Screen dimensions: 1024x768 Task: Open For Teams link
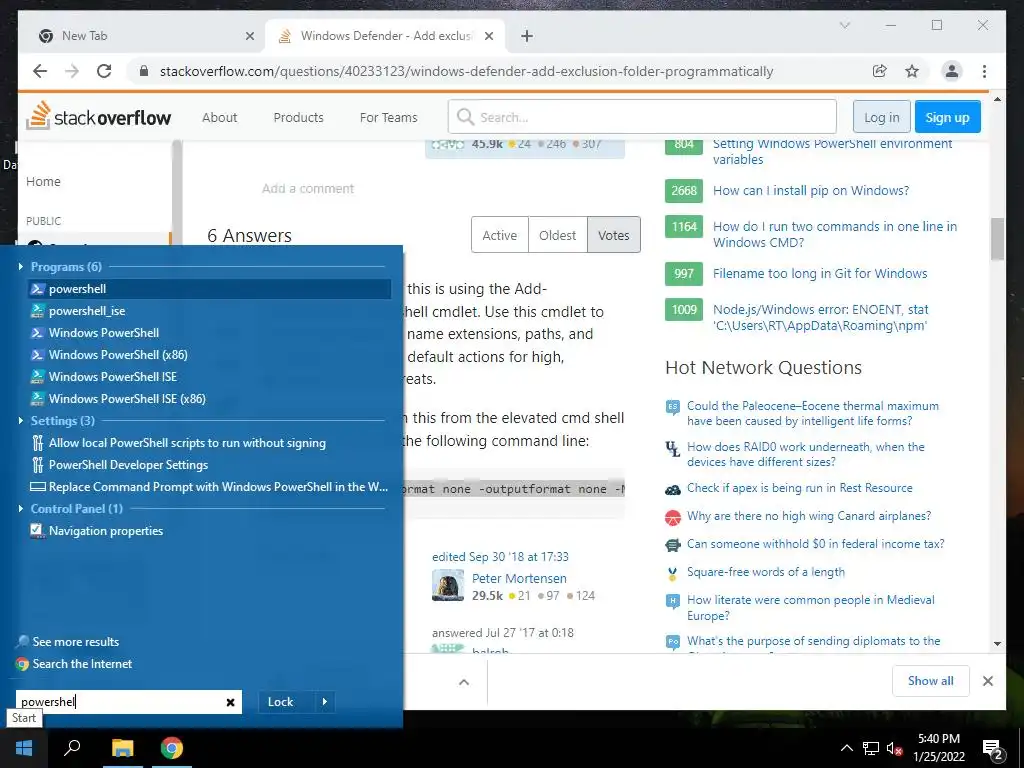389,118
